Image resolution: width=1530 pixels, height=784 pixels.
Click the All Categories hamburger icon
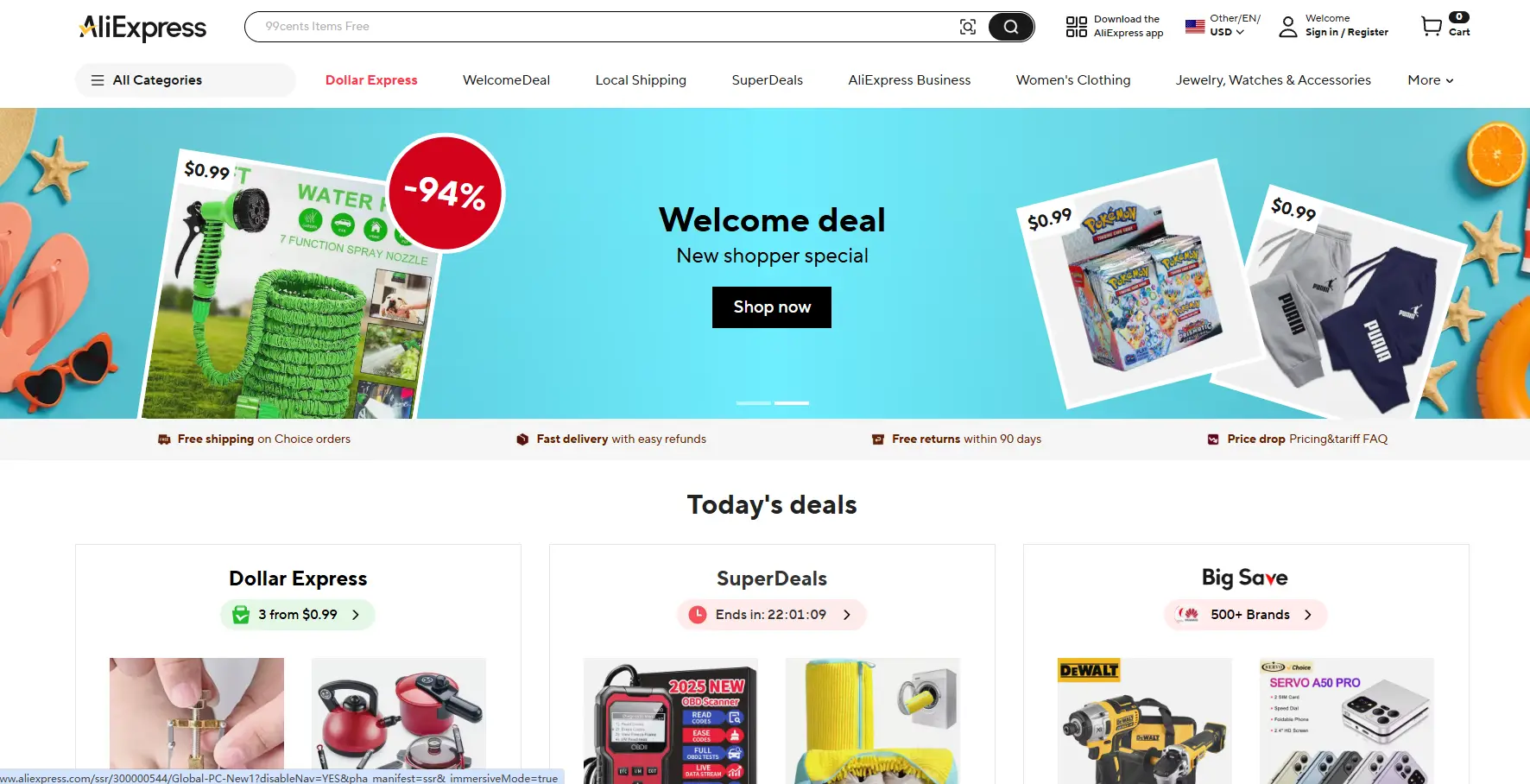tap(98, 80)
